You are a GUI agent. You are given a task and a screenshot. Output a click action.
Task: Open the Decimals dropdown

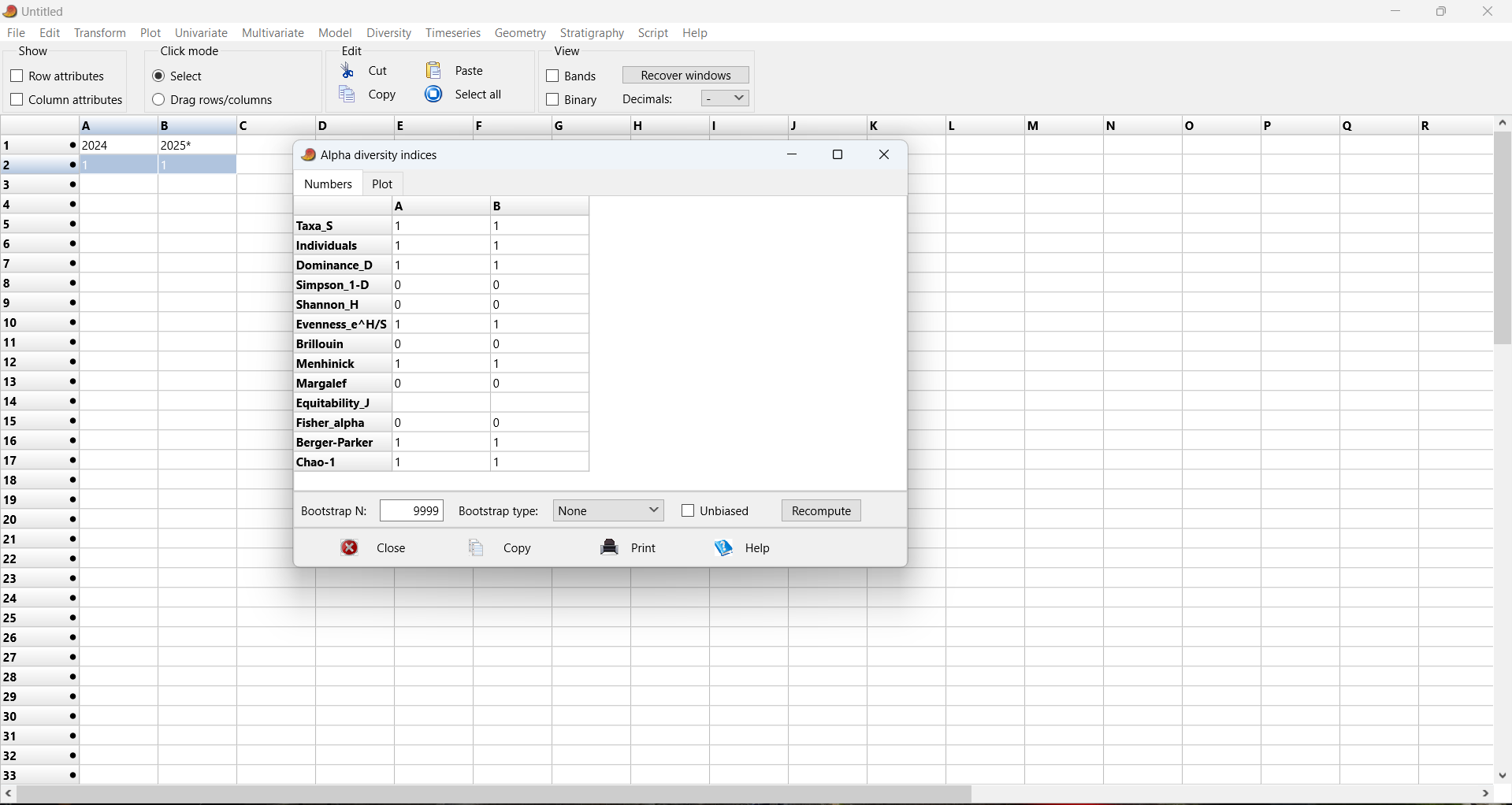pos(725,98)
